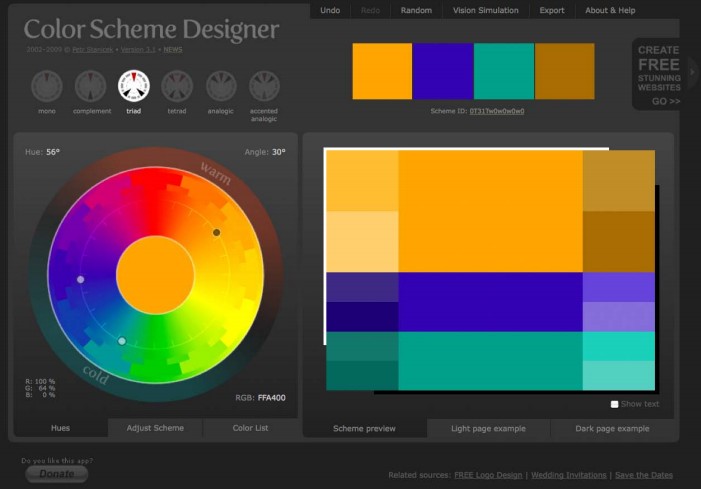
Task: Select the analogic scheme icon
Action: pos(221,86)
